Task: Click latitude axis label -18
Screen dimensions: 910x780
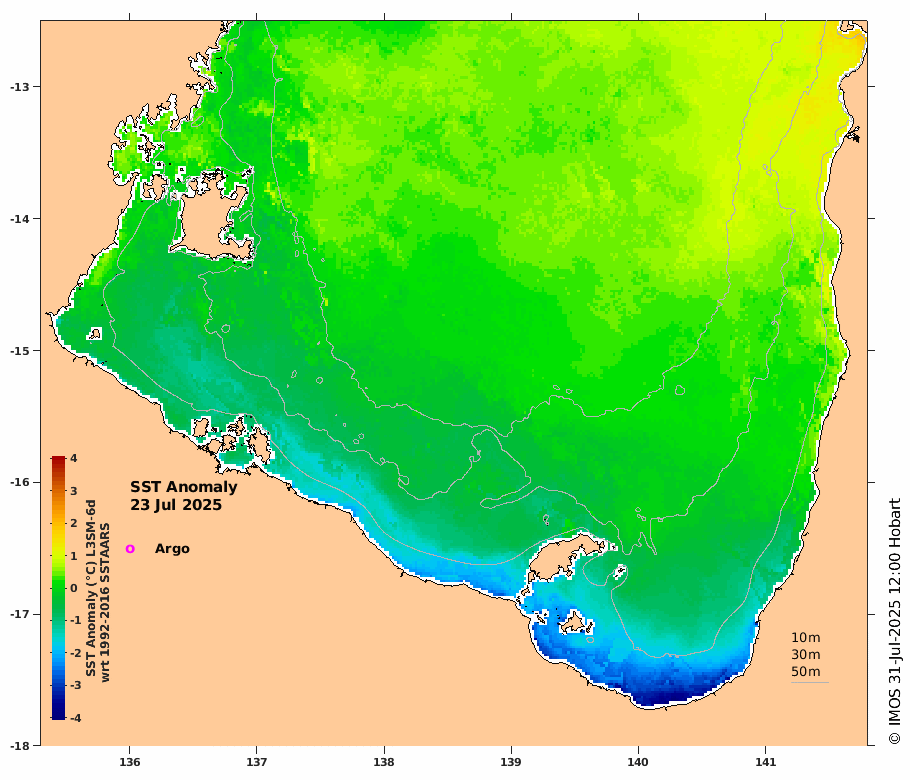Action: coord(20,746)
